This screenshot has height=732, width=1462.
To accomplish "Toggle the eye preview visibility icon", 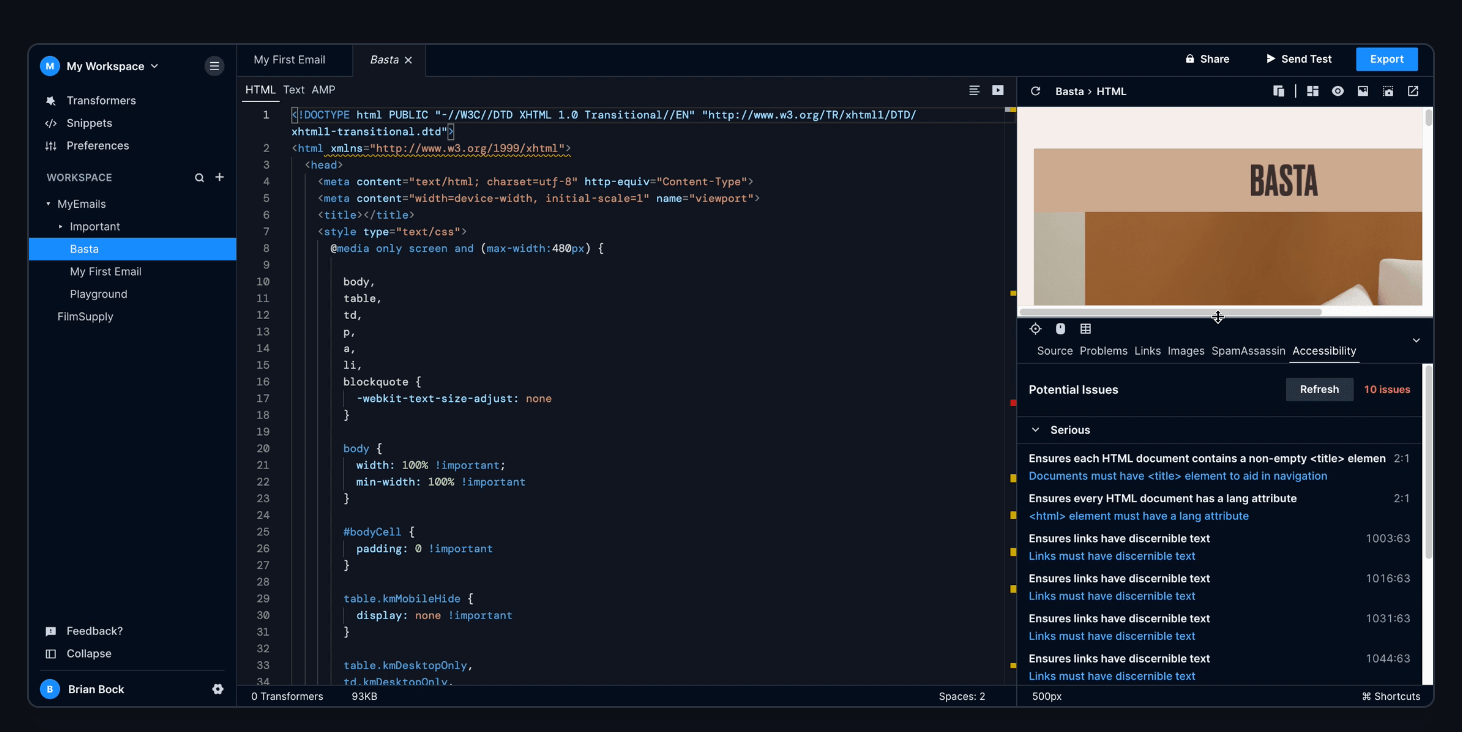I will 1337,91.
